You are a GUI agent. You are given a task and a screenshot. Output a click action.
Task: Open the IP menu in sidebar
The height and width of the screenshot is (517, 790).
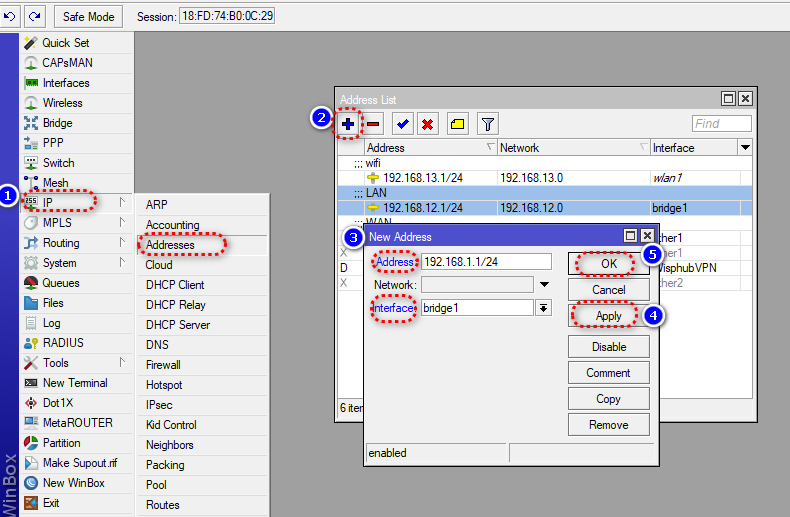click(x=48, y=203)
